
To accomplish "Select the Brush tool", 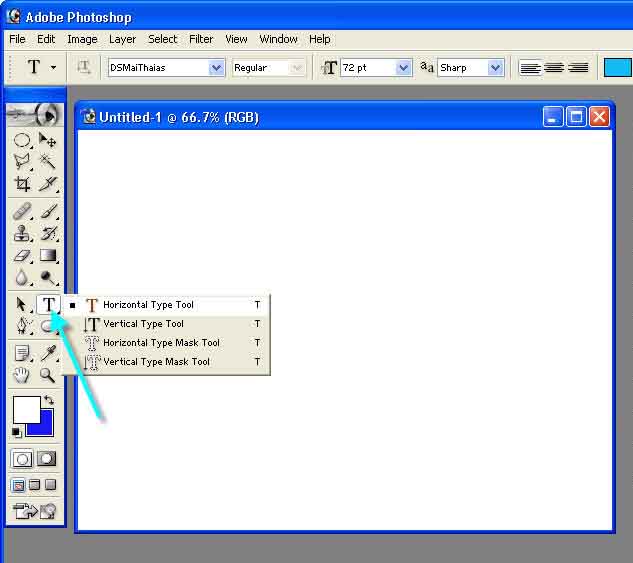I will 48,211.
